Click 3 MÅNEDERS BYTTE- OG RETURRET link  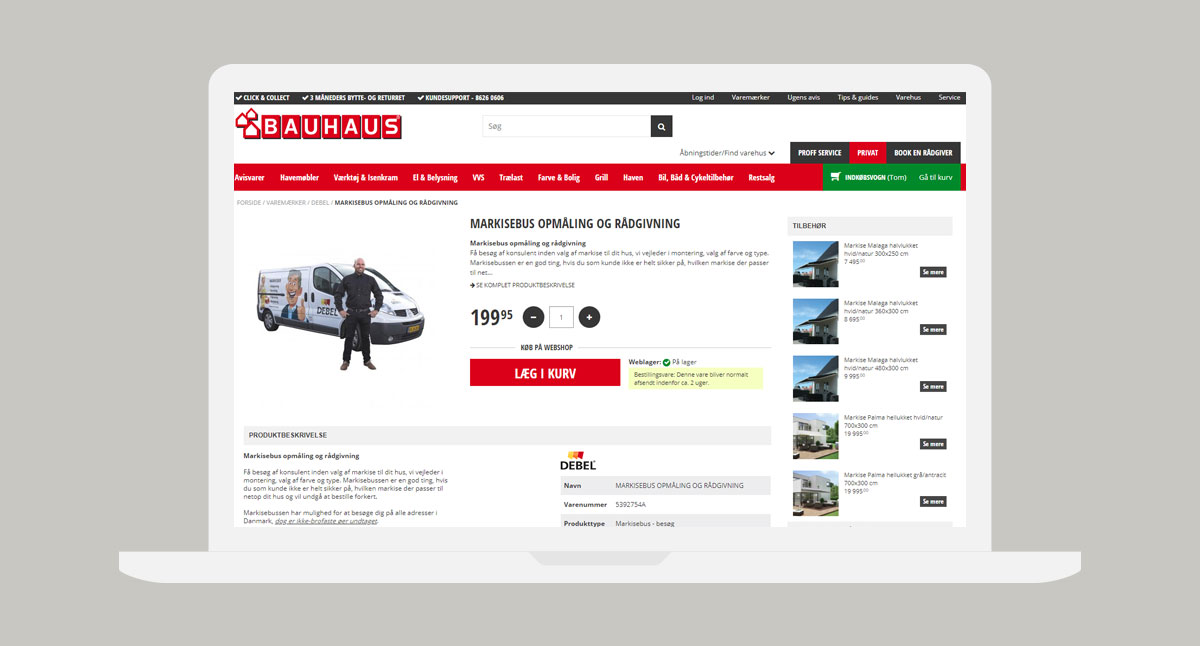click(354, 98)
